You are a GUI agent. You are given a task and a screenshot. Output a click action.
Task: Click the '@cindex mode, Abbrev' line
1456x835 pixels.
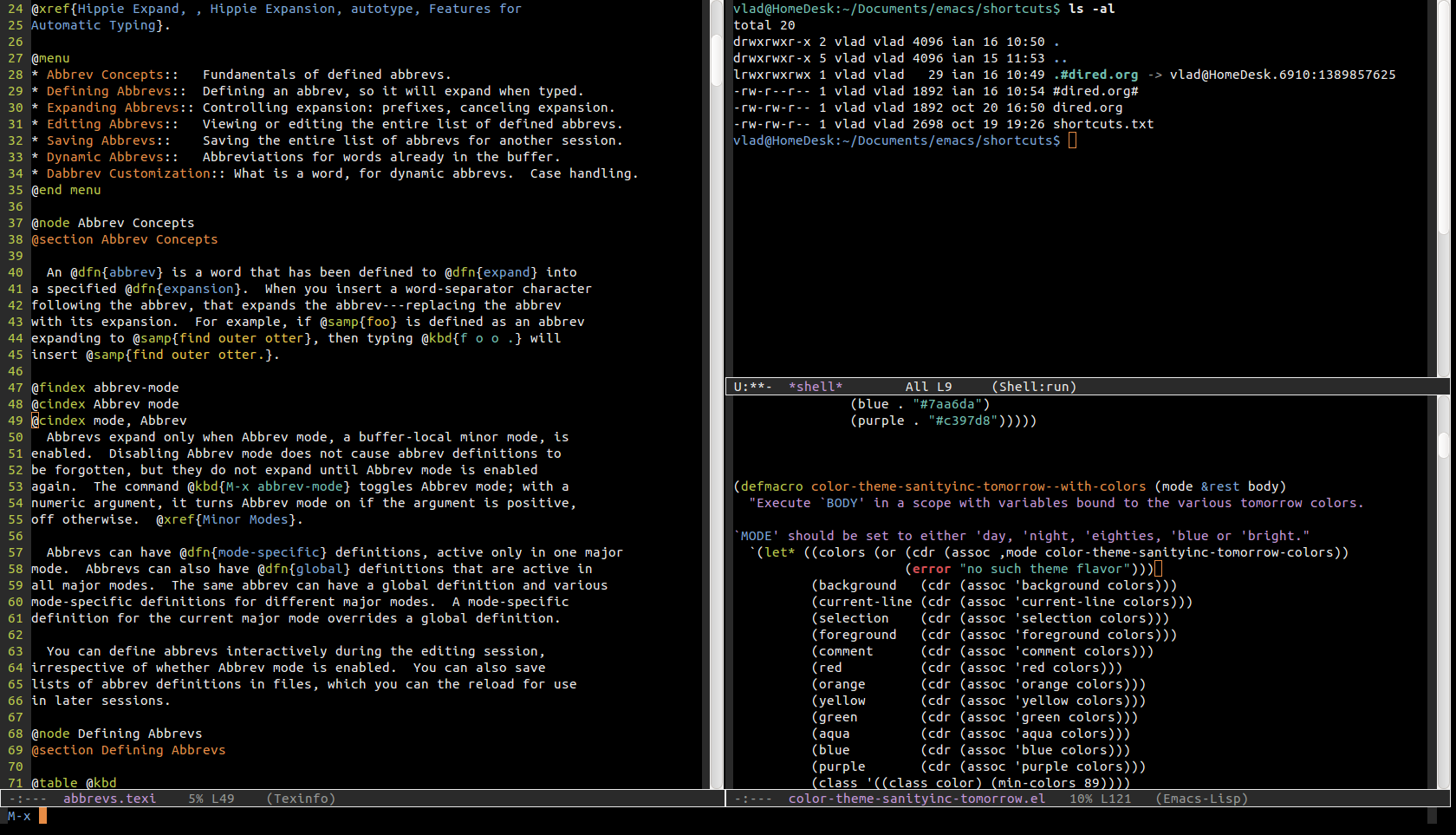108,421
